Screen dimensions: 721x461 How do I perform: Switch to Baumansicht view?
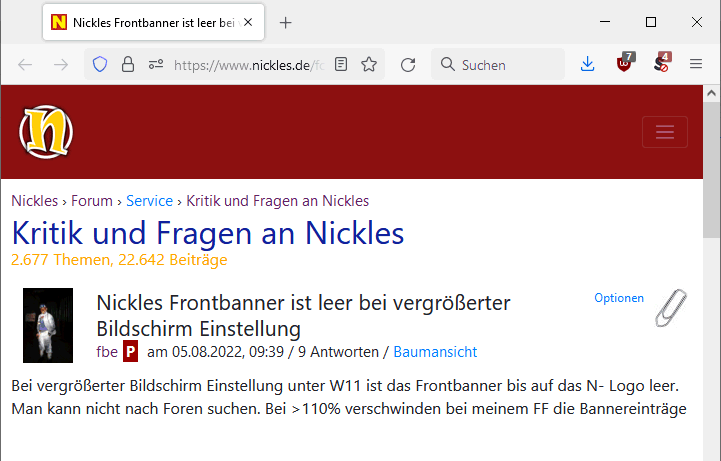point(435,352)
